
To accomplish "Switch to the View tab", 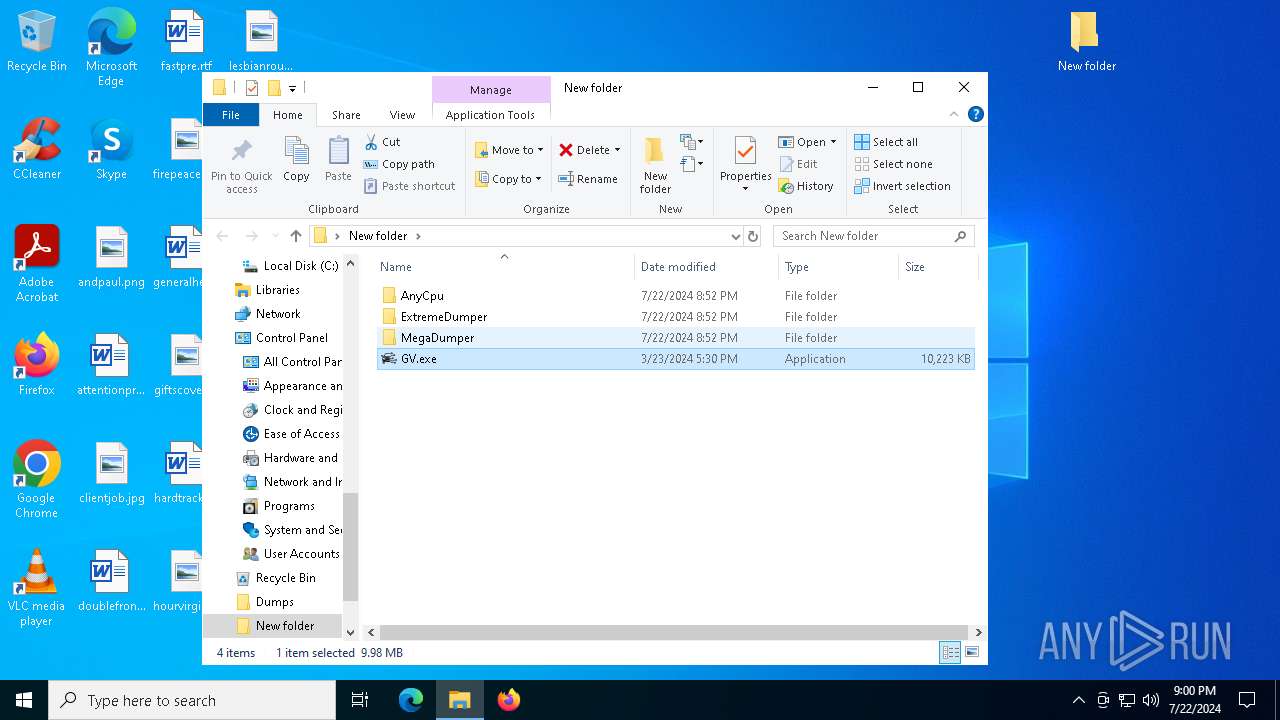I will (x=402, y=115).
